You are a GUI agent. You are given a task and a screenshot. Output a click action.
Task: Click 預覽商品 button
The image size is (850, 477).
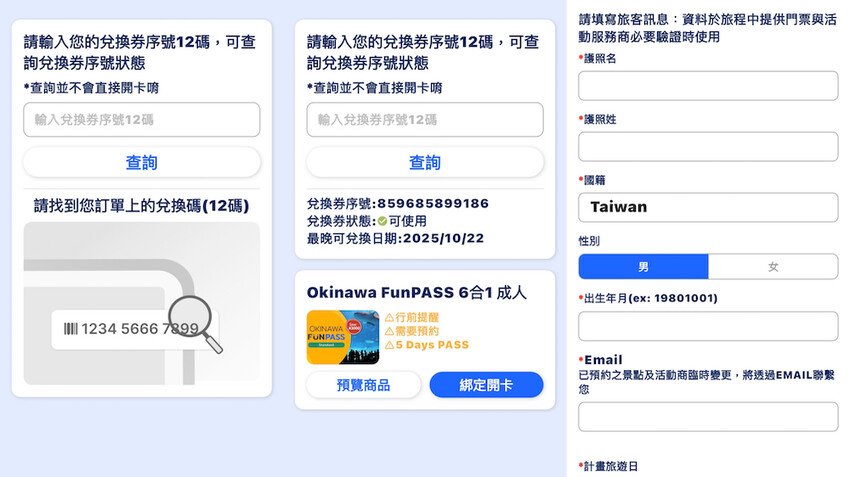point(363,385)
